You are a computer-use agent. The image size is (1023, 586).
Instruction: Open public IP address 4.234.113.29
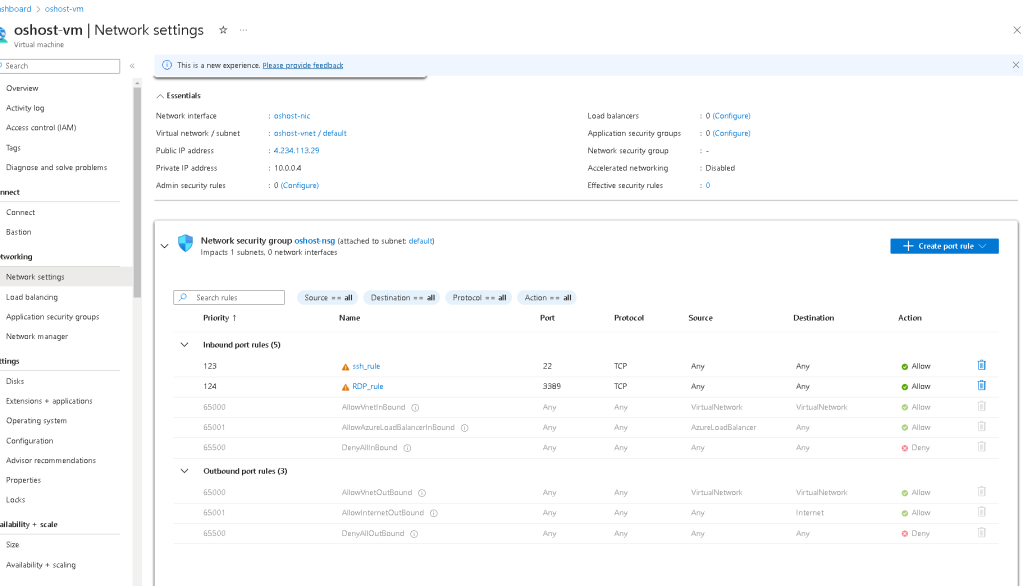coord(296,150)
